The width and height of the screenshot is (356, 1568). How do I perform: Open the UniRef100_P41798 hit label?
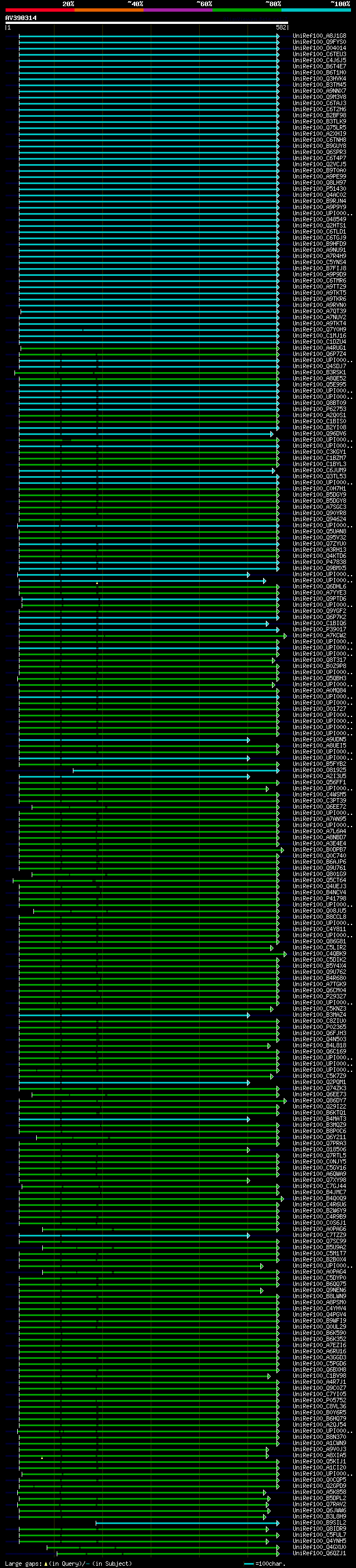[319, 898]
